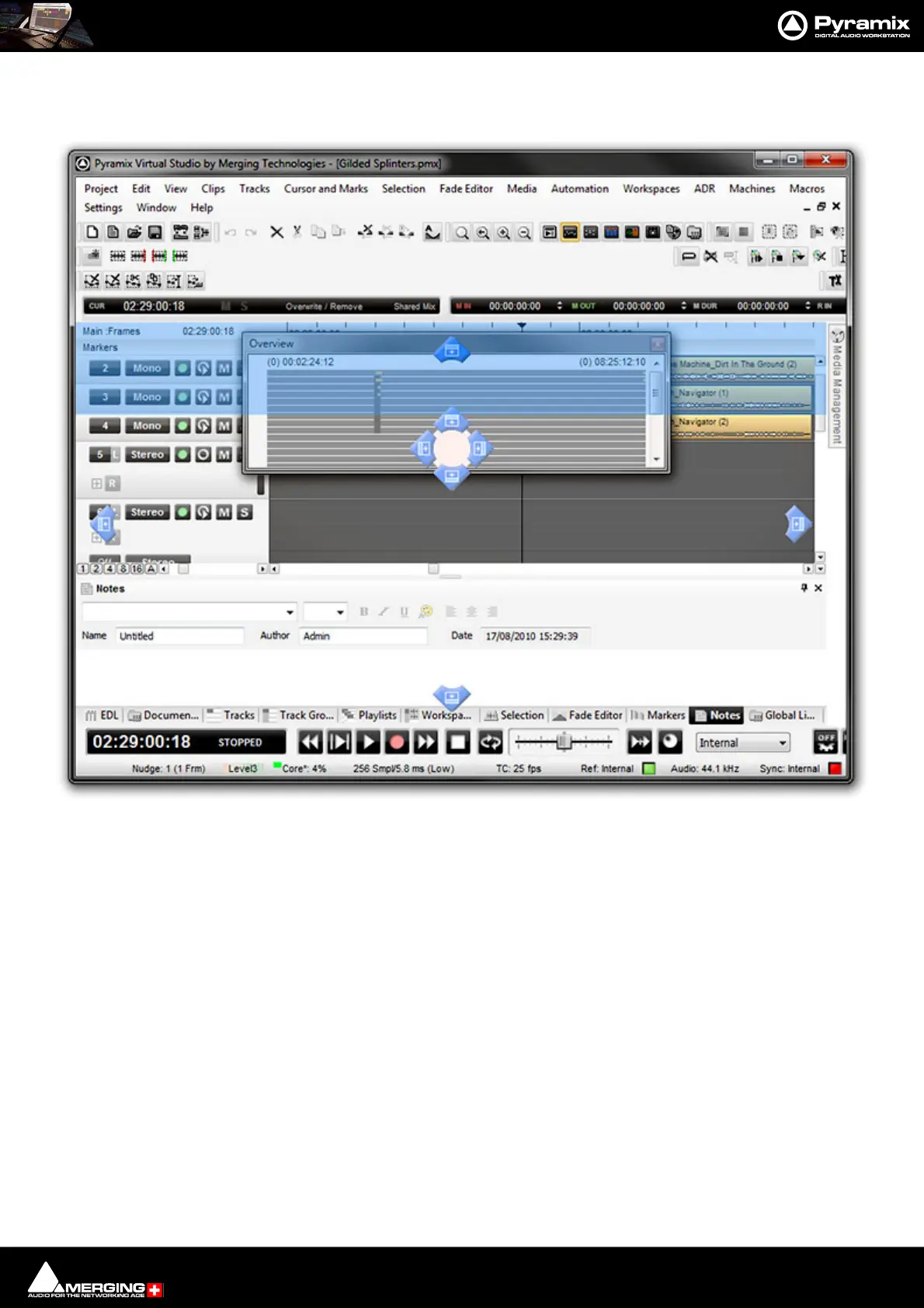The image size is (924, 1308).
Task: Click the center docking compass right arrow
Action: [x=480, y=448]
